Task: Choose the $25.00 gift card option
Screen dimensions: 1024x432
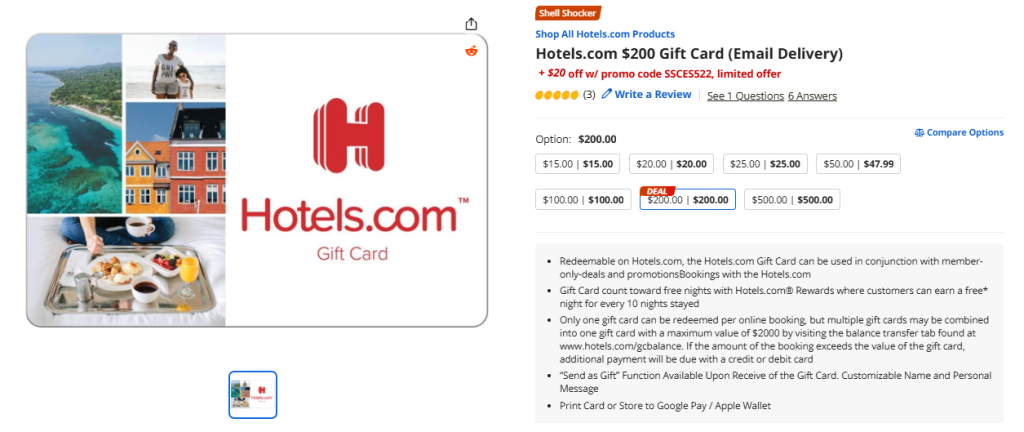Action: click(765, 164)
